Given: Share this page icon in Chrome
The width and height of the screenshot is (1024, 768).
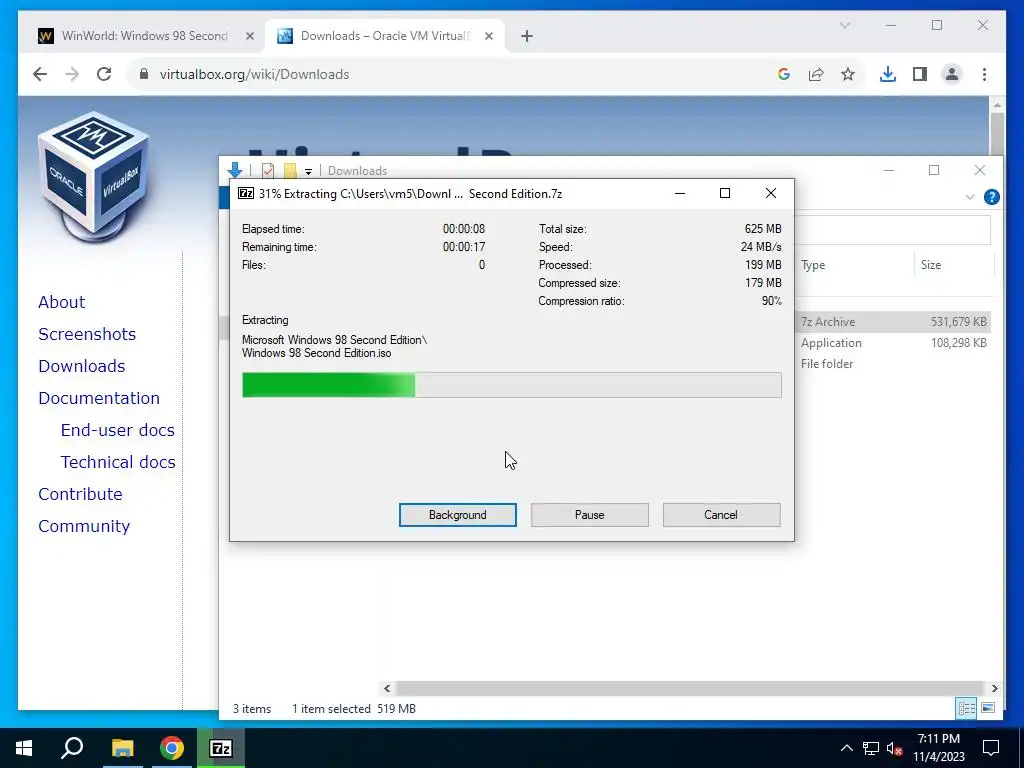Looking at the screenshot, I should click(x=816, y=74).
